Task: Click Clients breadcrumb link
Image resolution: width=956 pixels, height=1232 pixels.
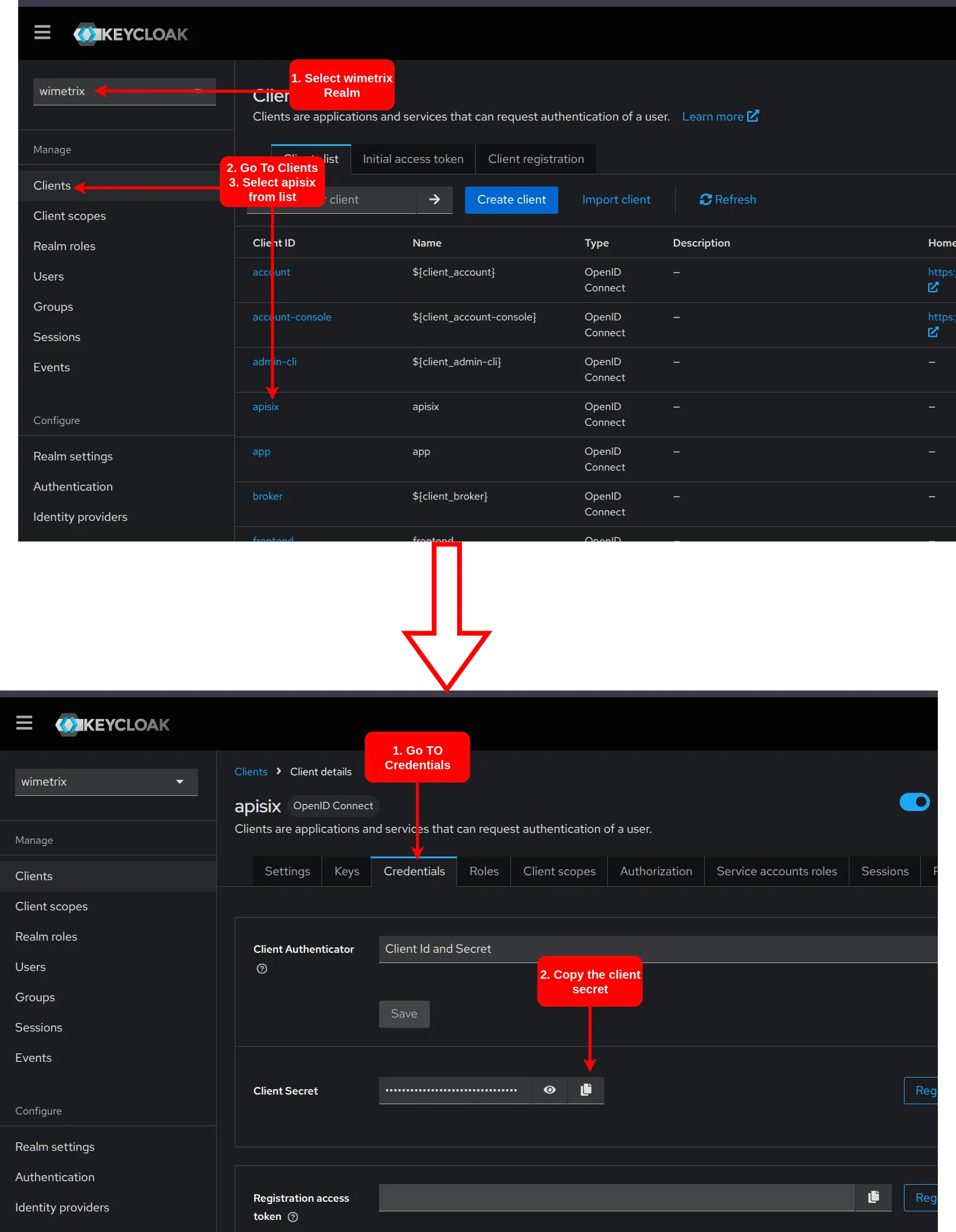Action: pyautogui.click(x=251, y=771)
